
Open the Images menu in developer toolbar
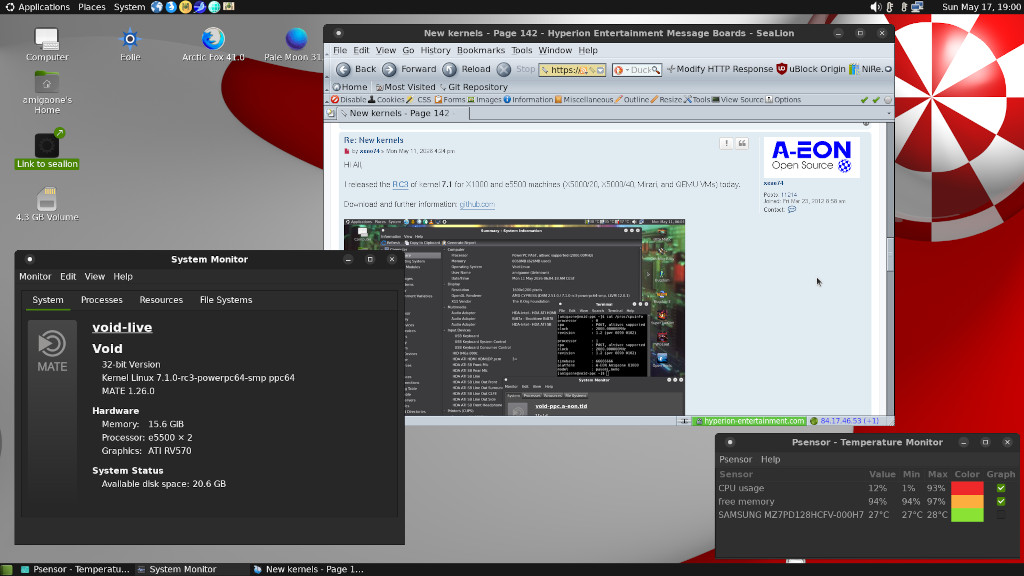coord(484,100)
